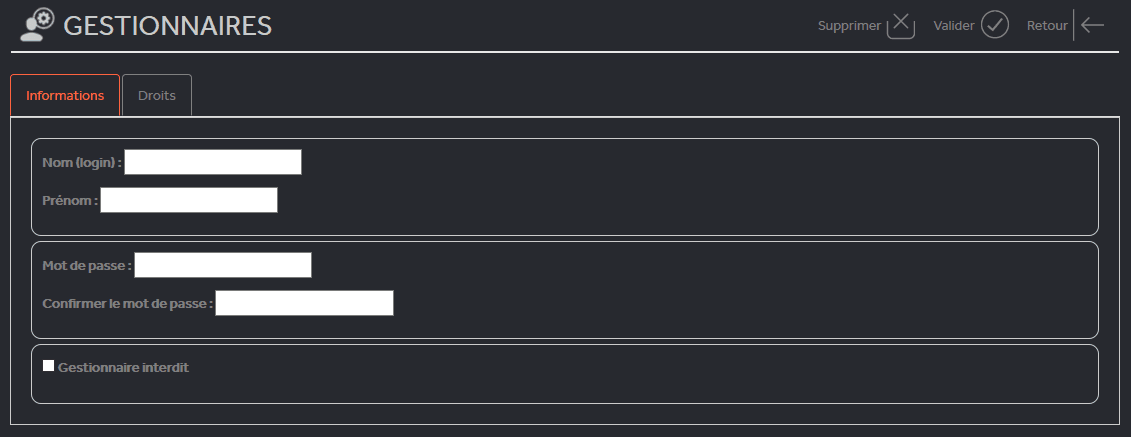Enable the Gestionnaire interdit checkbox
1131x437 pixels.
click(49, 366)
